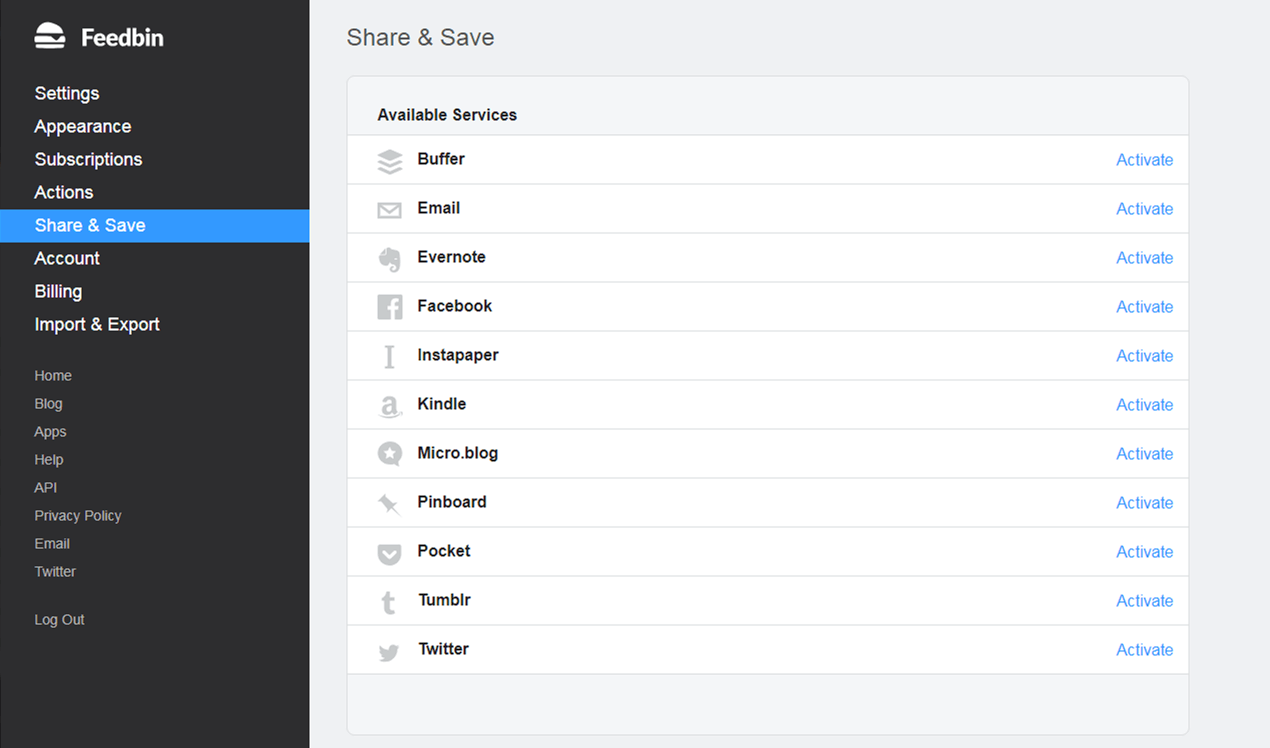Image resolution: width=1270 pixels, height=748 pixels.
Task: Click the Micro.blog star bubble icon
Action: (x=389, y=454)
